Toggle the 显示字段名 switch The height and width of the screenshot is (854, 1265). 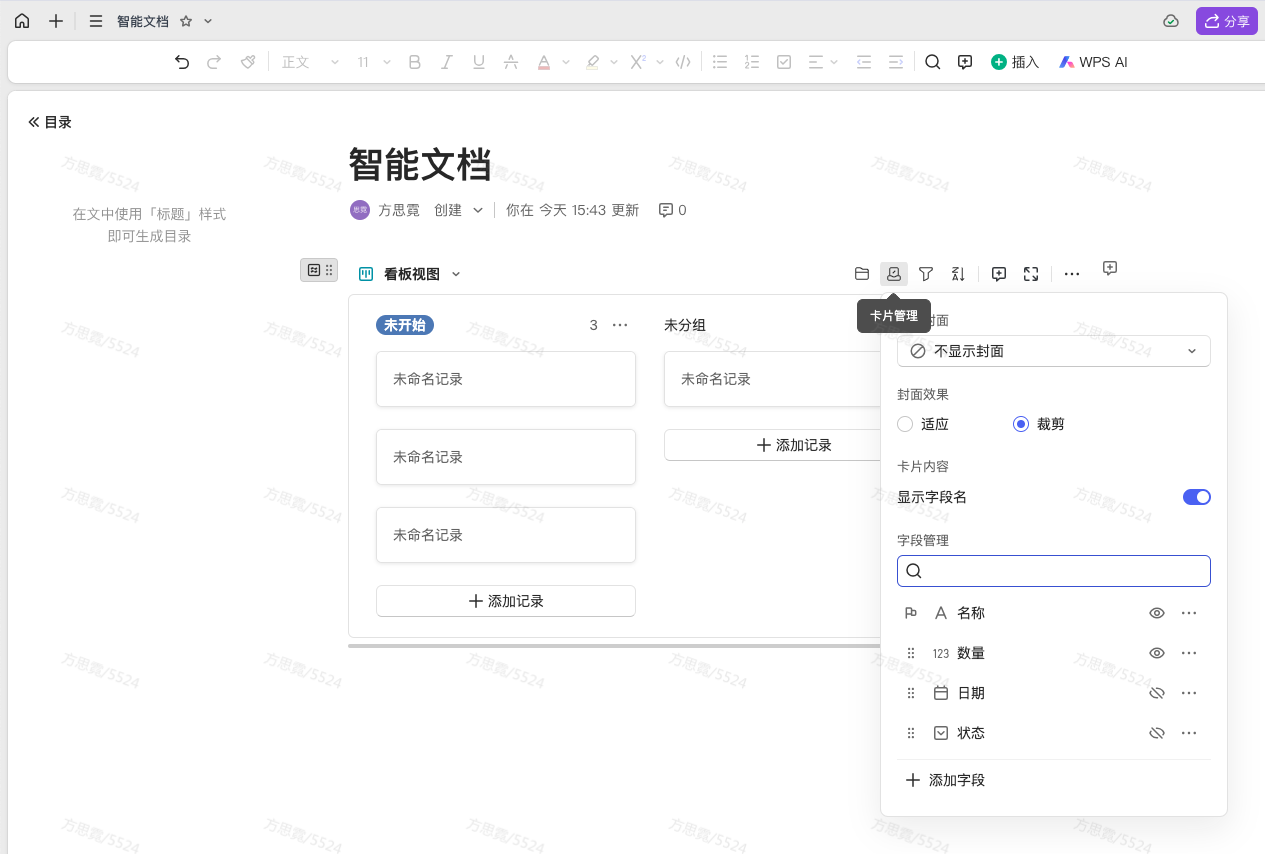coord(1196,497)
